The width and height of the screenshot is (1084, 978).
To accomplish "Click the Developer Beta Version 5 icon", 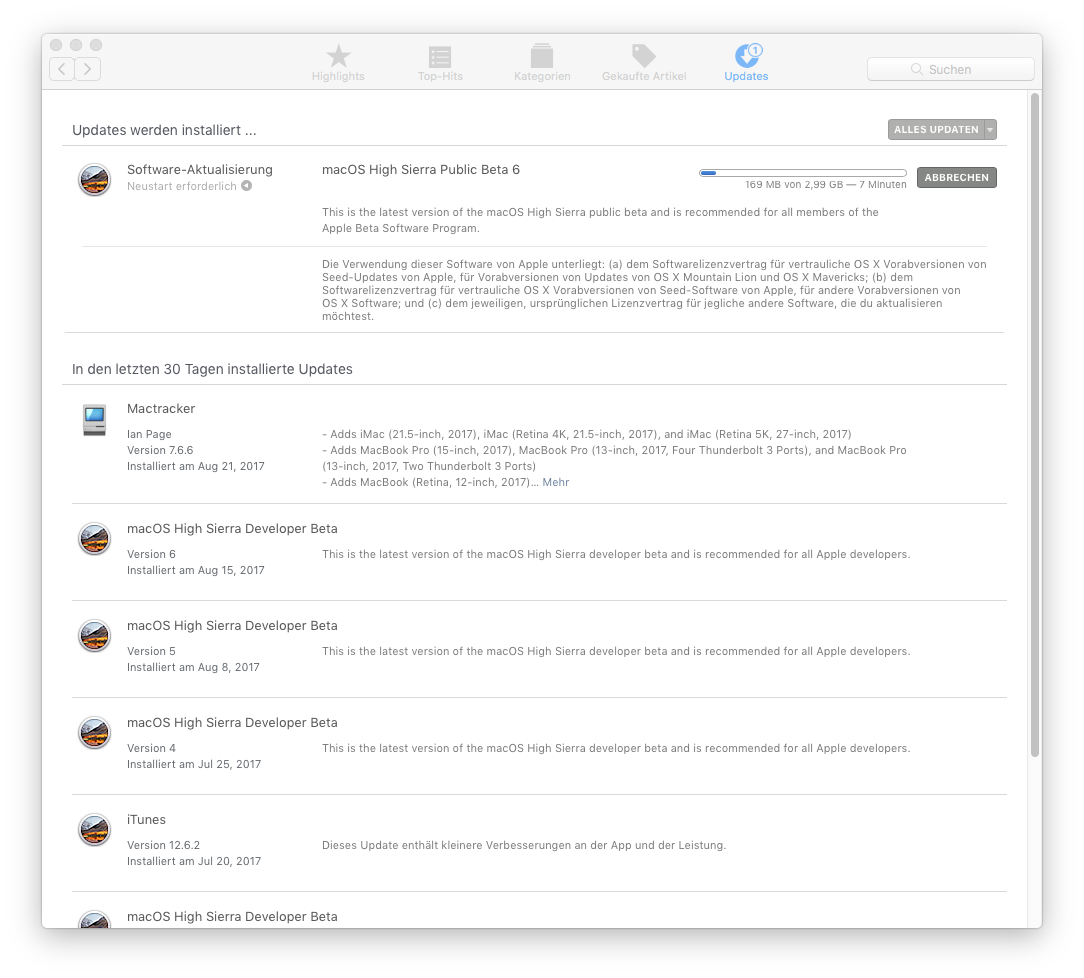I will pyautogui.click(x=95, y=636).
